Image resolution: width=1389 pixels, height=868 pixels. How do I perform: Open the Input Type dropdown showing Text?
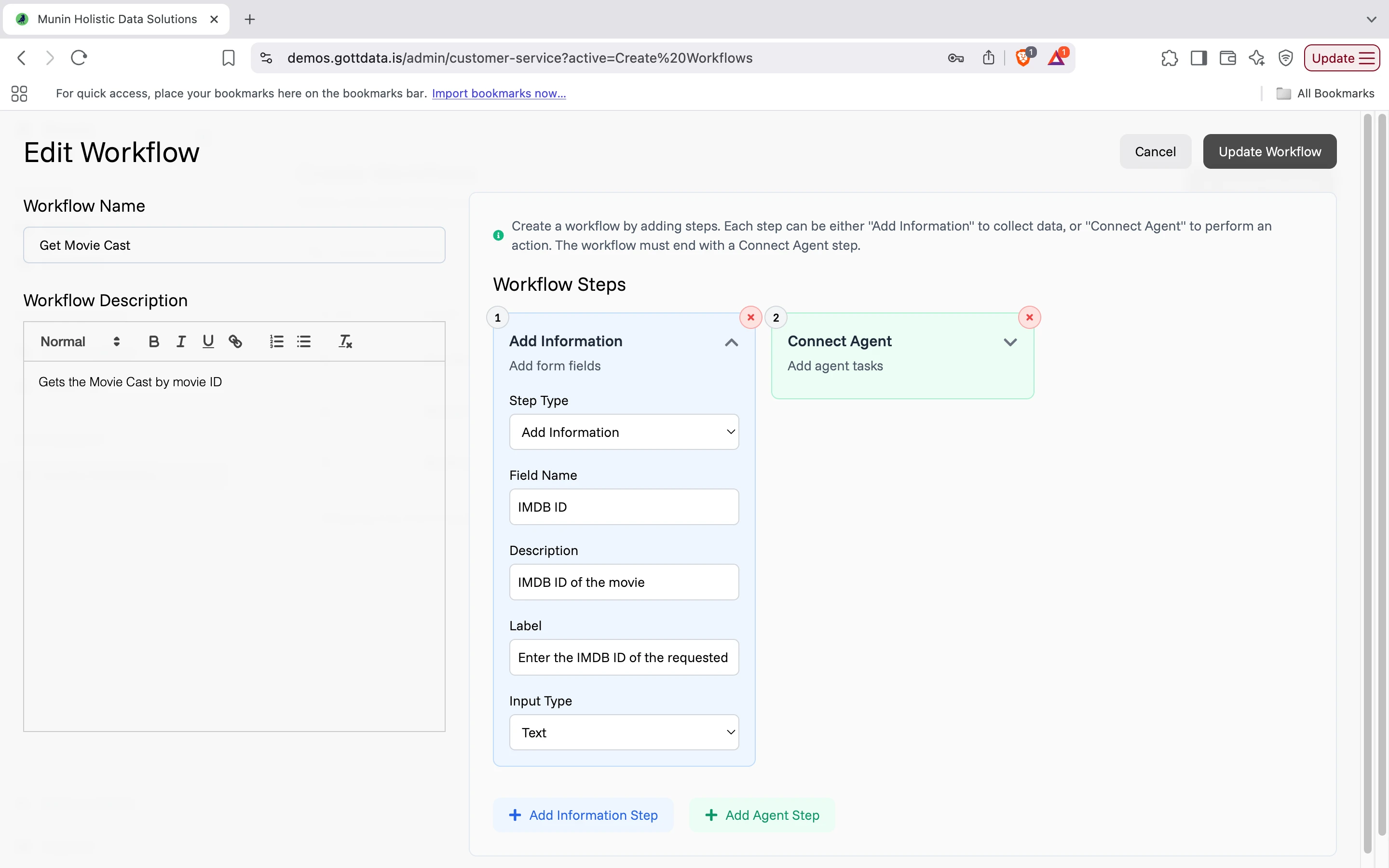point(623,732)
